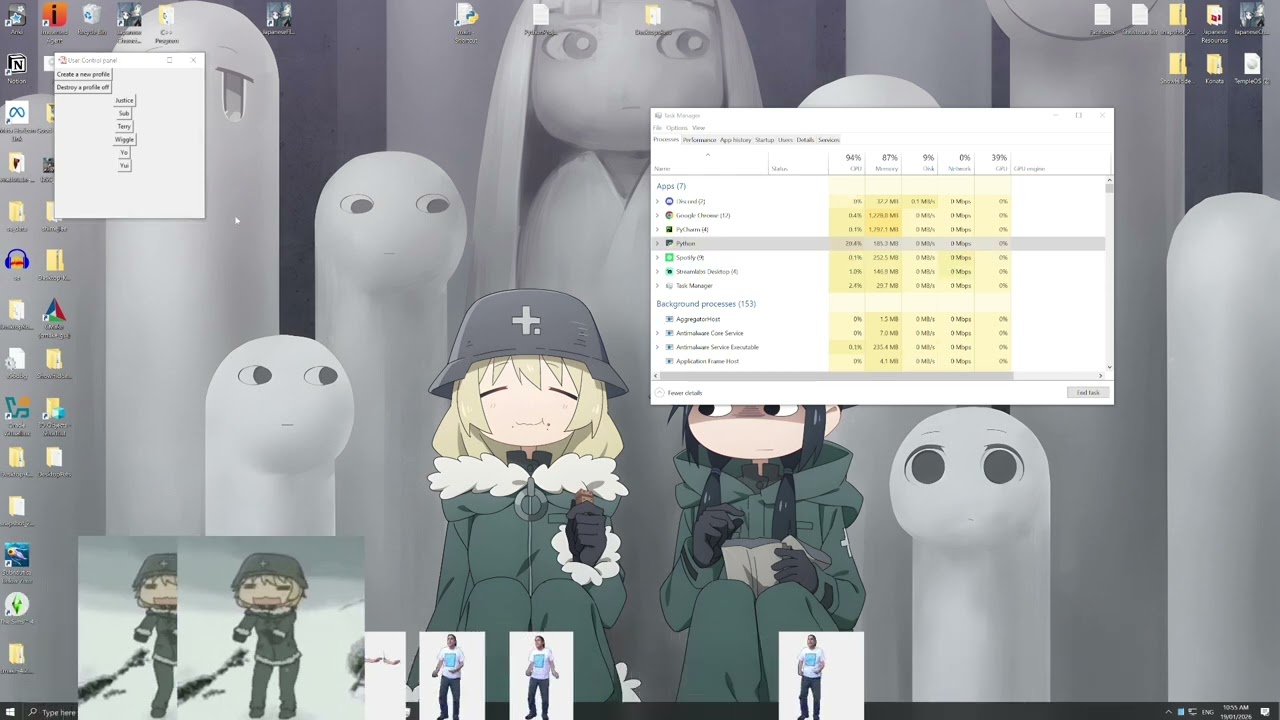The width and height of the screenshot is (1280, 720).
Task: Sort processes by the Memory column
Action: pos(883,163)
